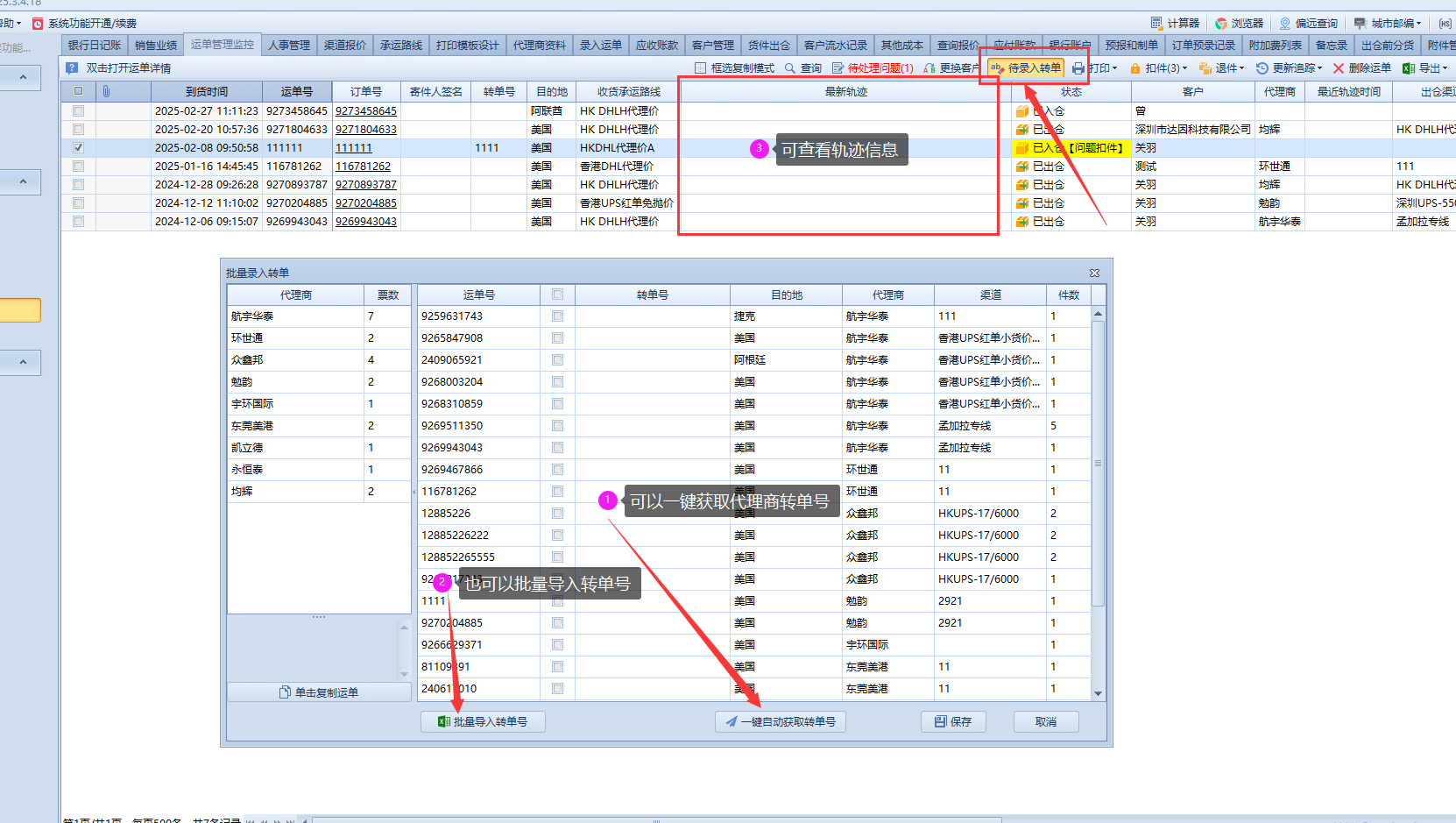The height and width of the screenshot is (823, 1456).
Task: Launch the 浏览器 browser shortcut
Action: coord(1239,24)
